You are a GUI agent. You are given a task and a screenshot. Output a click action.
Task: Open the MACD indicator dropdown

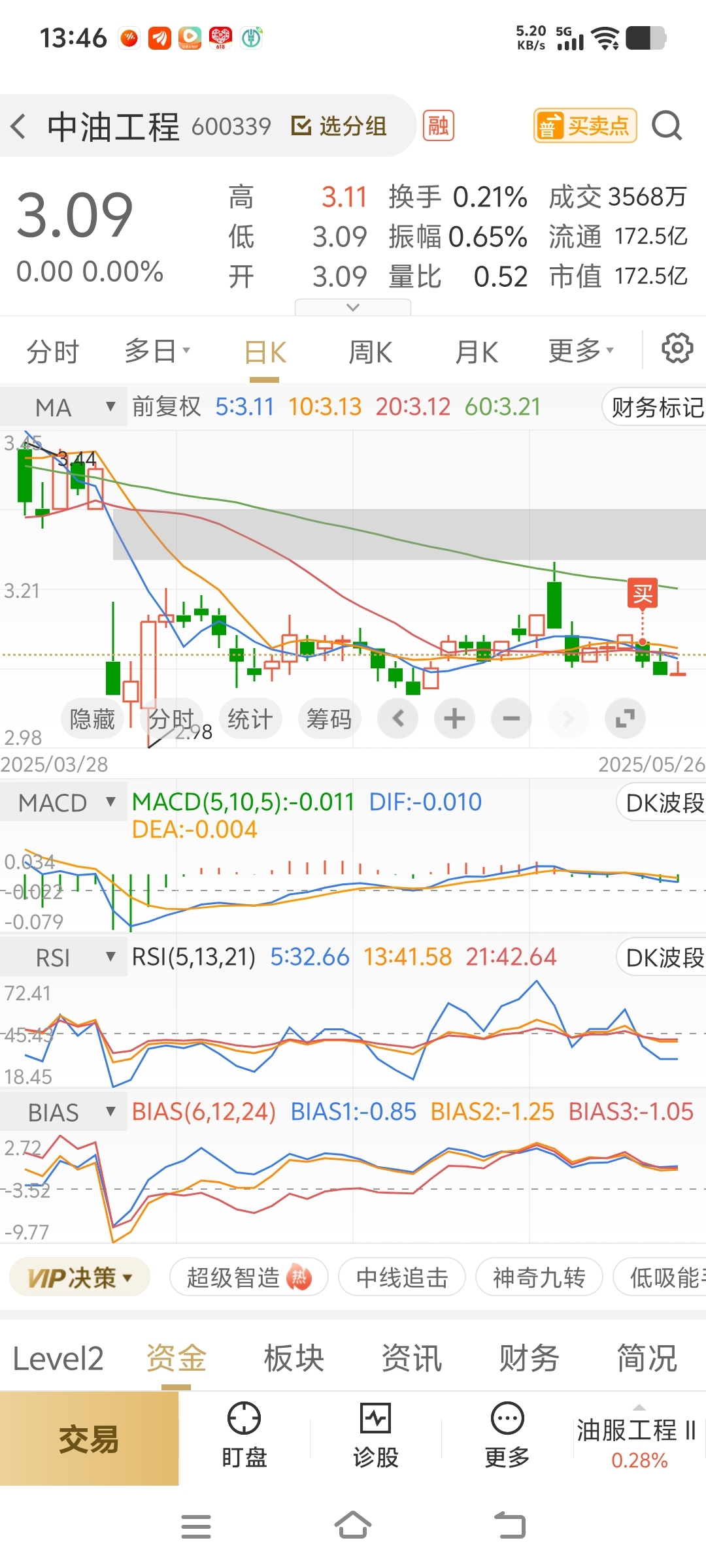[63, 802]
